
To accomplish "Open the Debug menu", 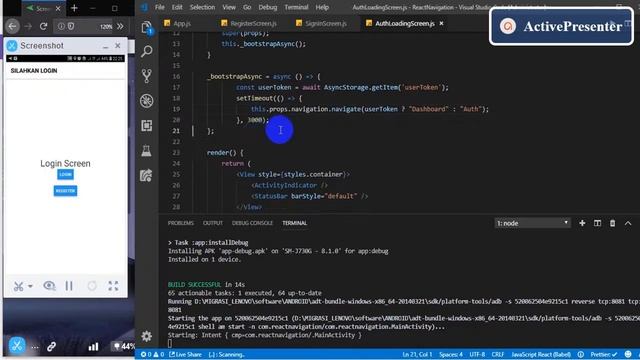I will [x=268, y=7].
